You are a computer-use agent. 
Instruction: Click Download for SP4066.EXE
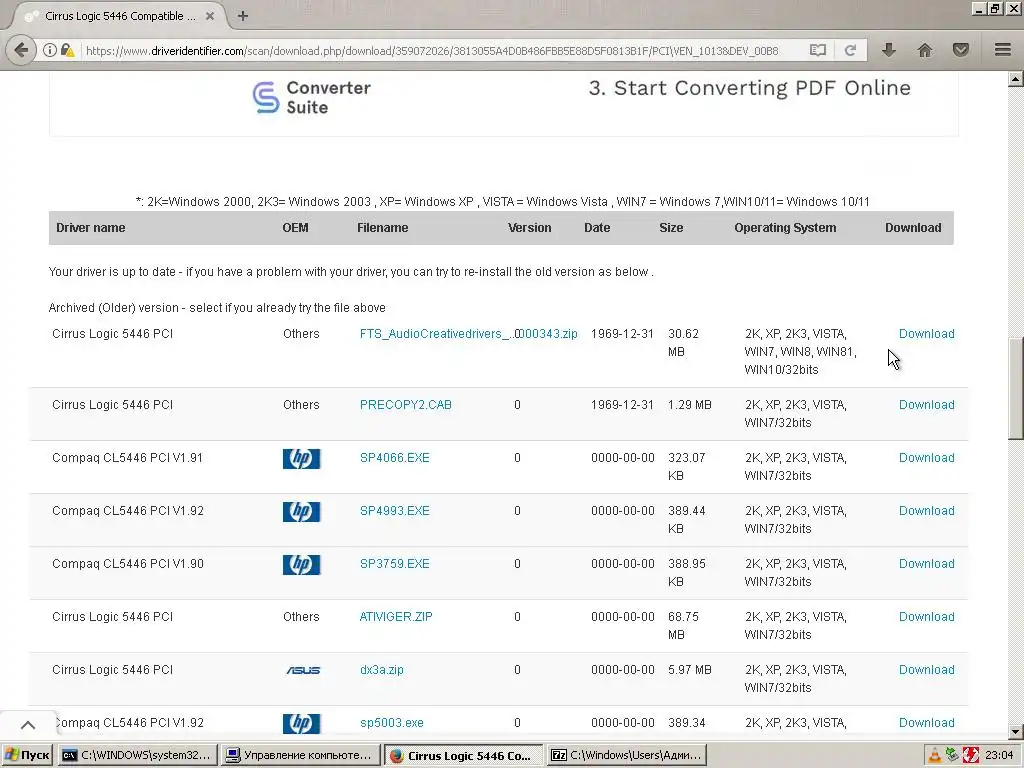click(926, 458)
